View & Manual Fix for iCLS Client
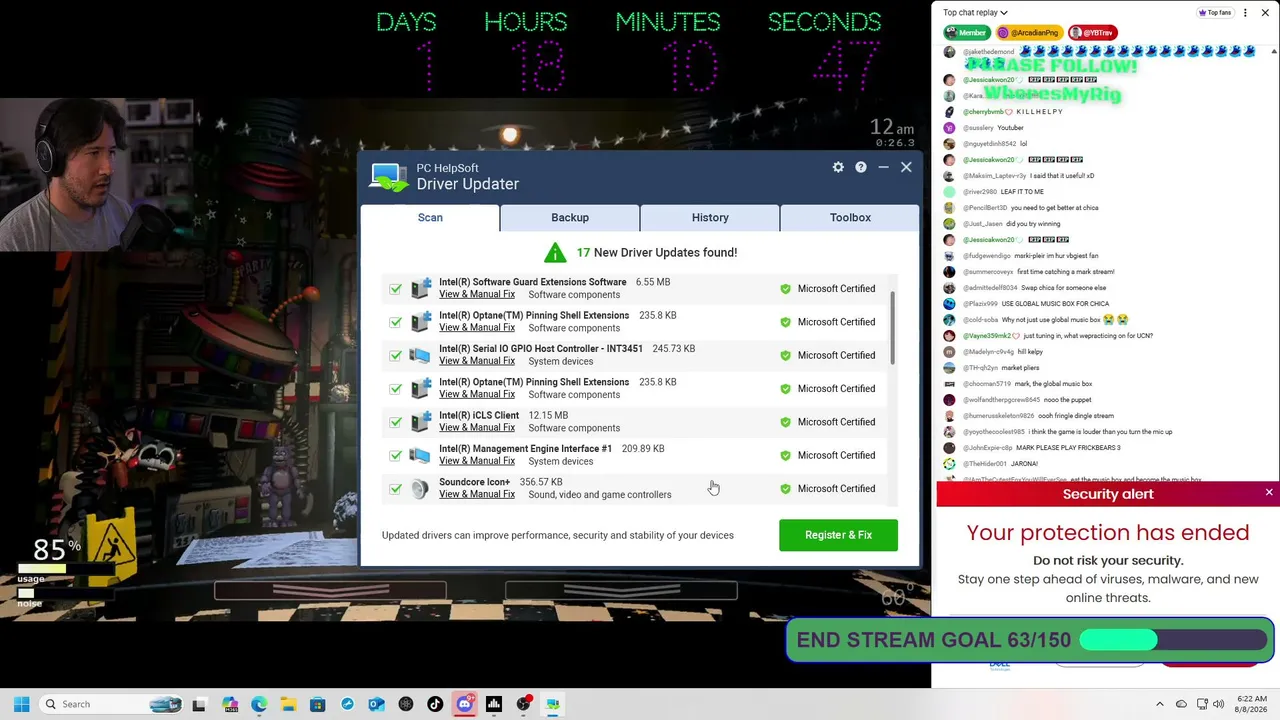Screen dimensions: 1280x720 (477, 428)
